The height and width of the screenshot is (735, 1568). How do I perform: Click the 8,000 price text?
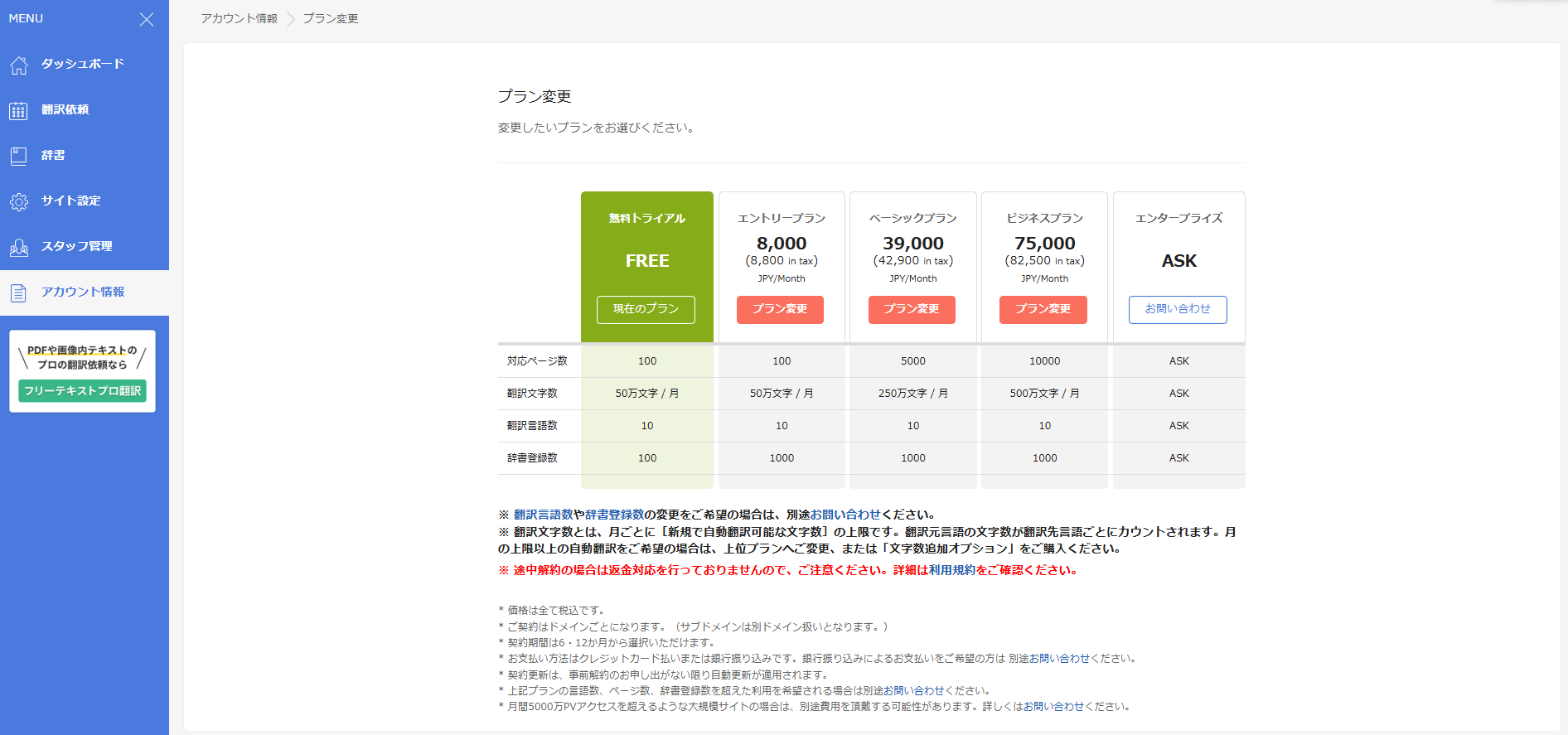coord(782,244)
